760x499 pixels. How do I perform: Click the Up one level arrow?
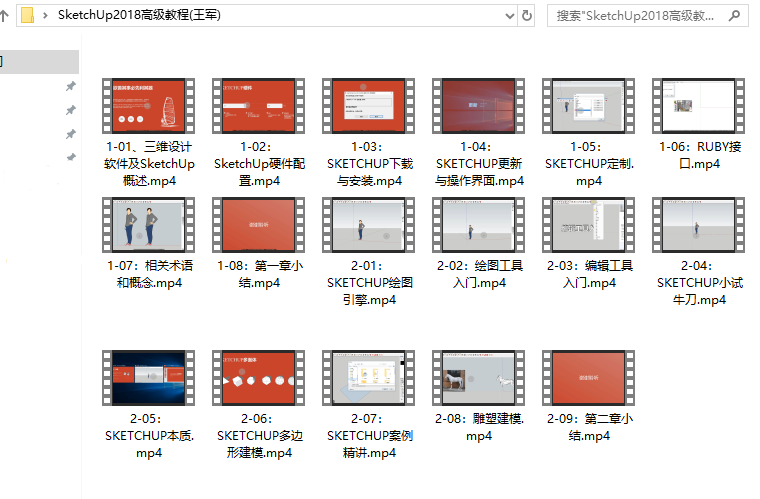pos(4,16)
